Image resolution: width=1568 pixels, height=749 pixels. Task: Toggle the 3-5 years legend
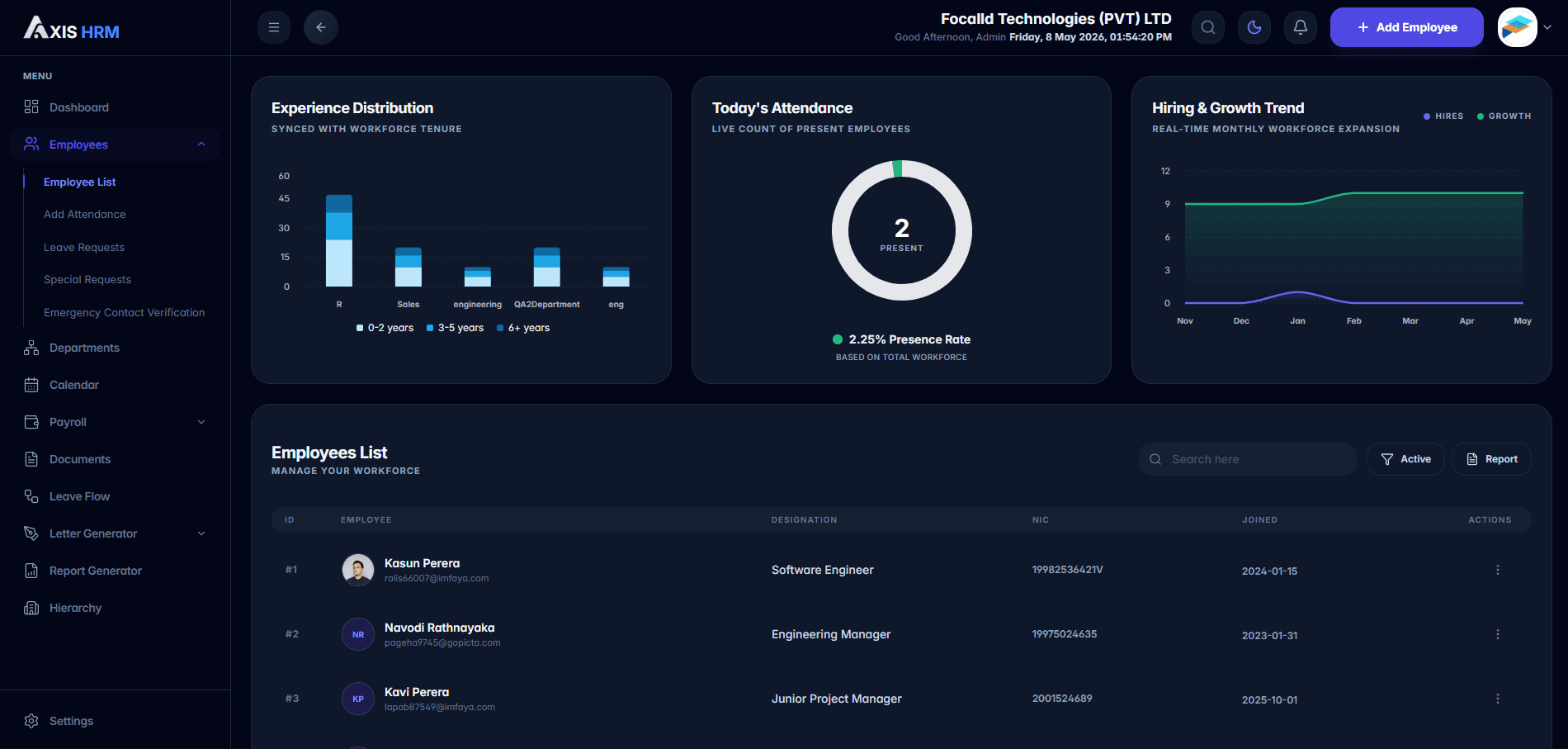point(455,328)
